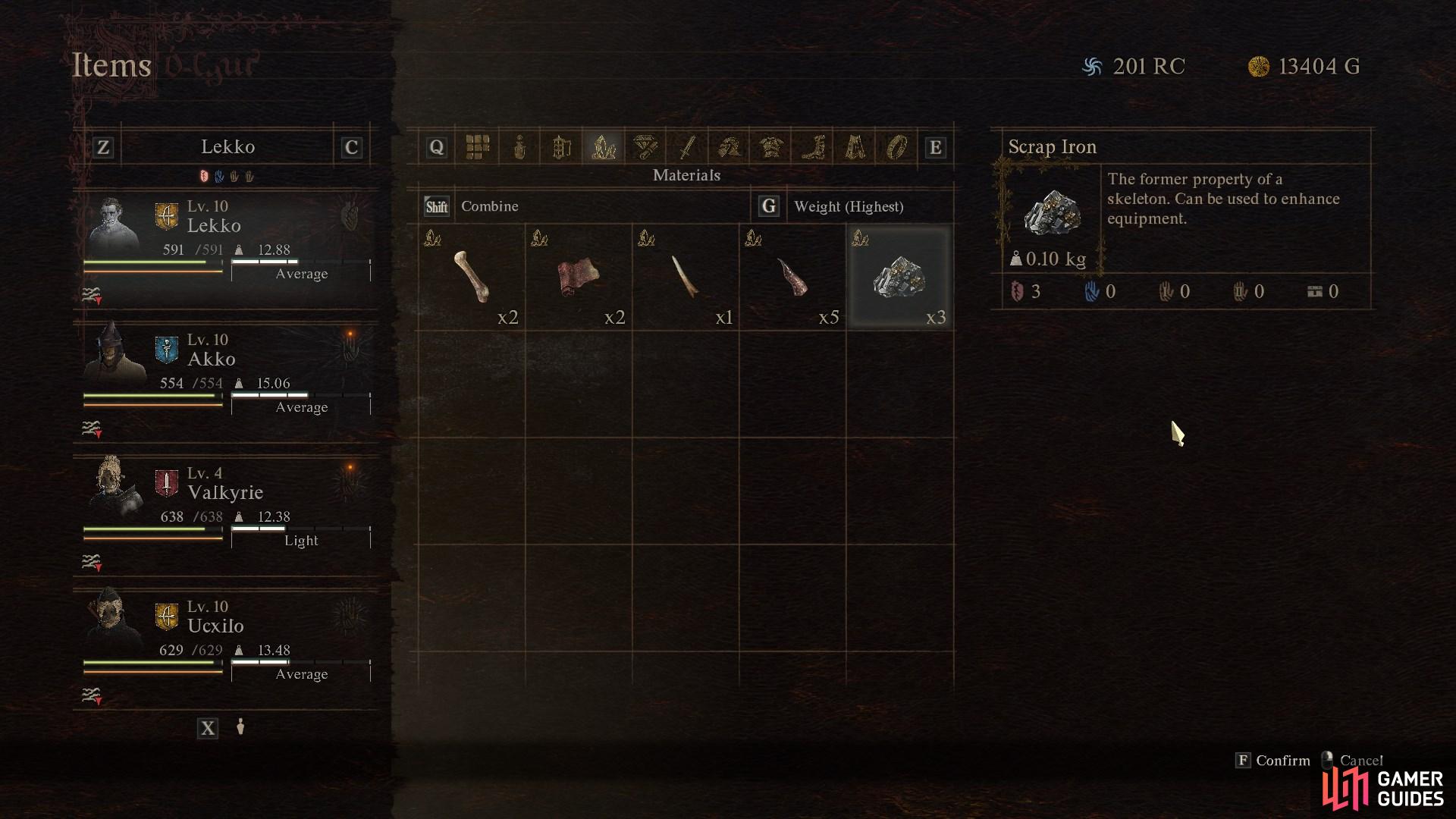The width and height of the screenshot is (1456, 819).
Task: Switch to next character with C key
Action: (350, 148)
